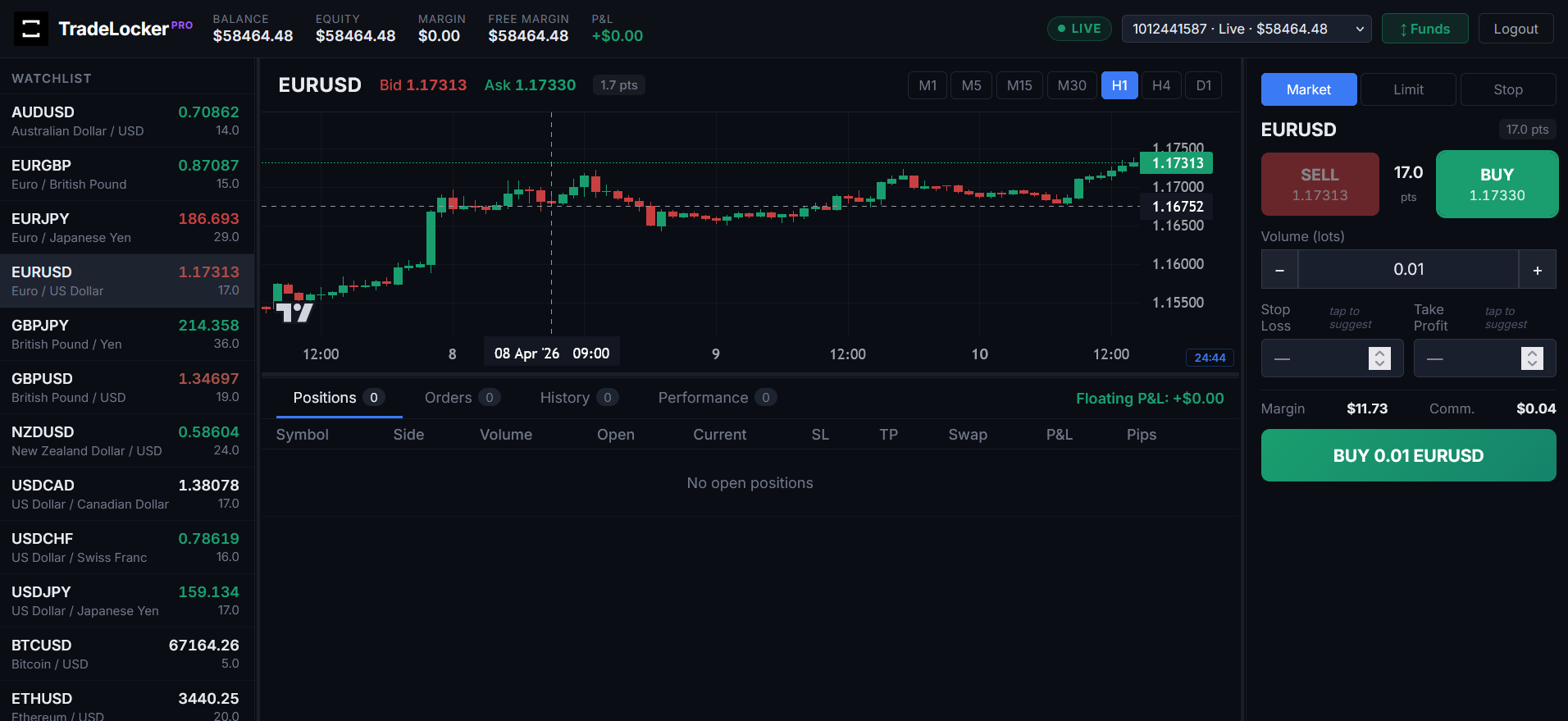This screenshot has height=721, width=1568.
Task: Click the 1.7 pts spread badge
Action: tap(618, 85)
